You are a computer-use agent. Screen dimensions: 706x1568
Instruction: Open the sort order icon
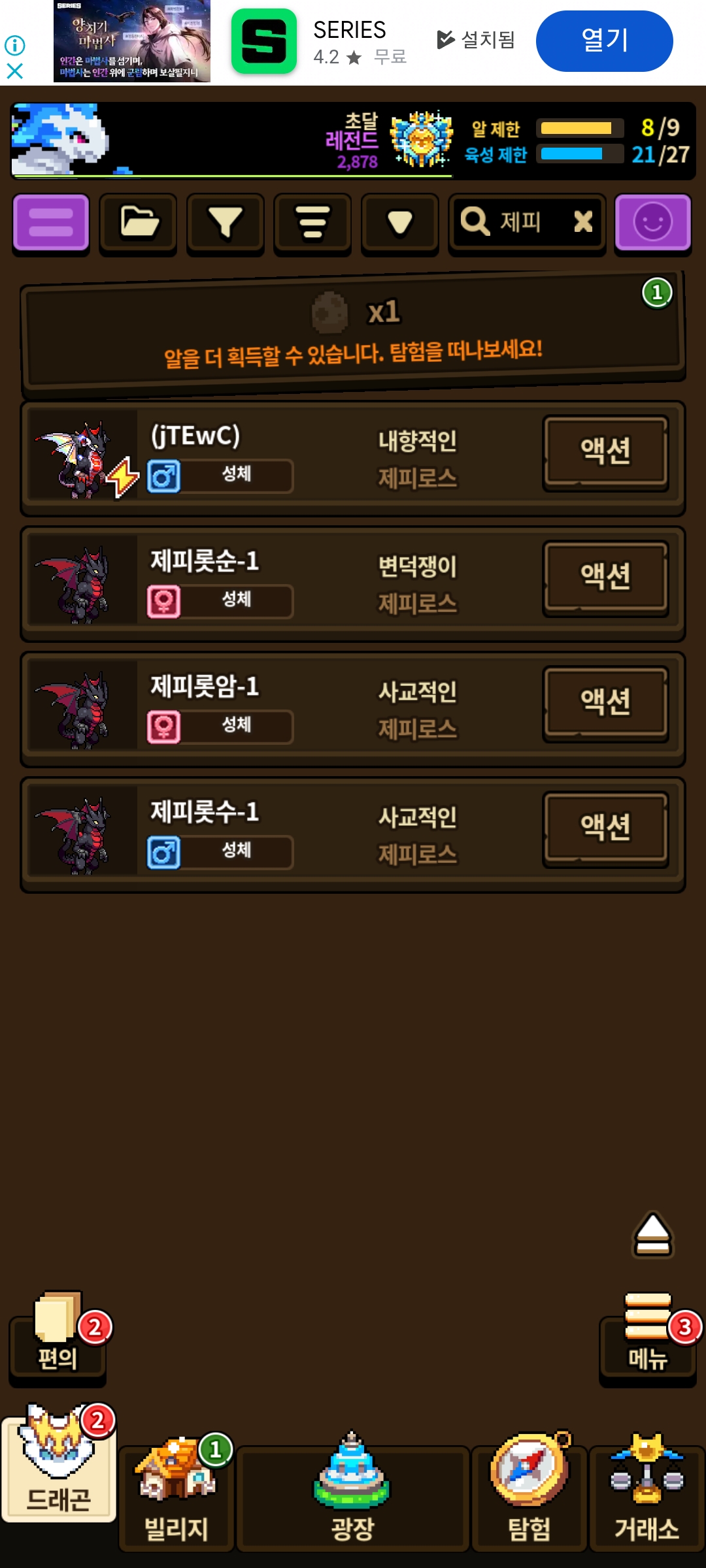pos(312,223)
